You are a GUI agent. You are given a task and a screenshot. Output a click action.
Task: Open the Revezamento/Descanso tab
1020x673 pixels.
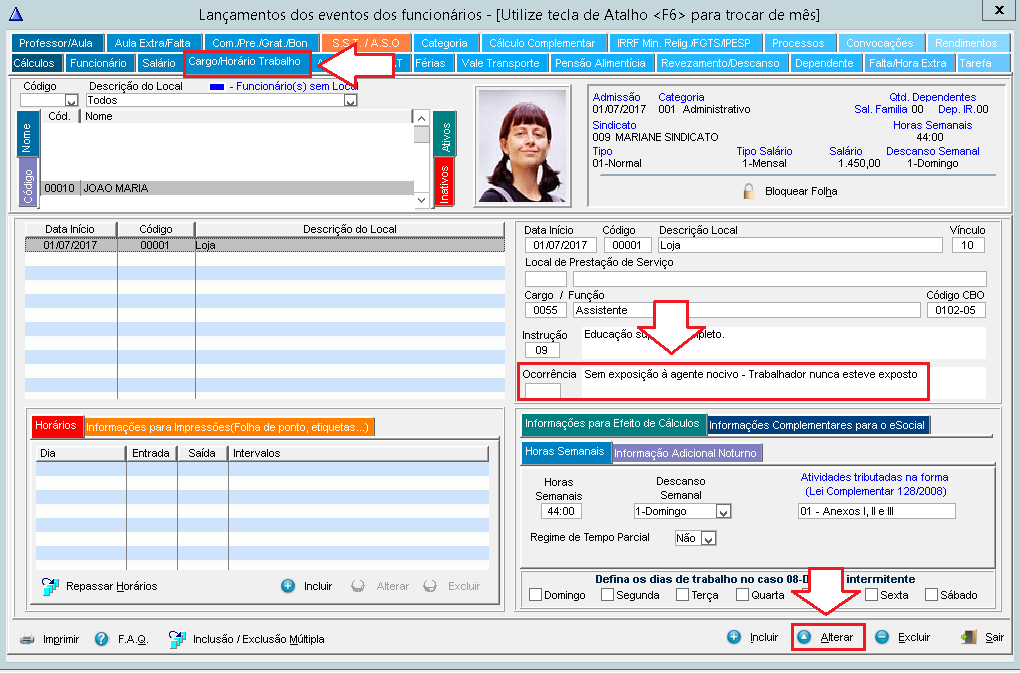coord(720,63)
